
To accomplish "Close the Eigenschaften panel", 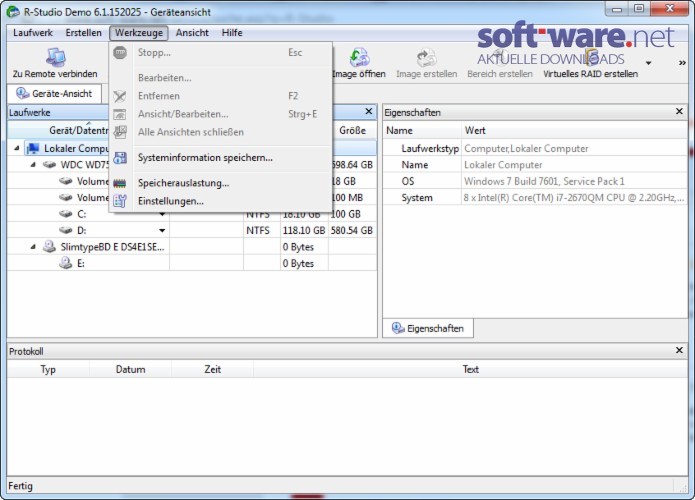I will coord(679,111).
